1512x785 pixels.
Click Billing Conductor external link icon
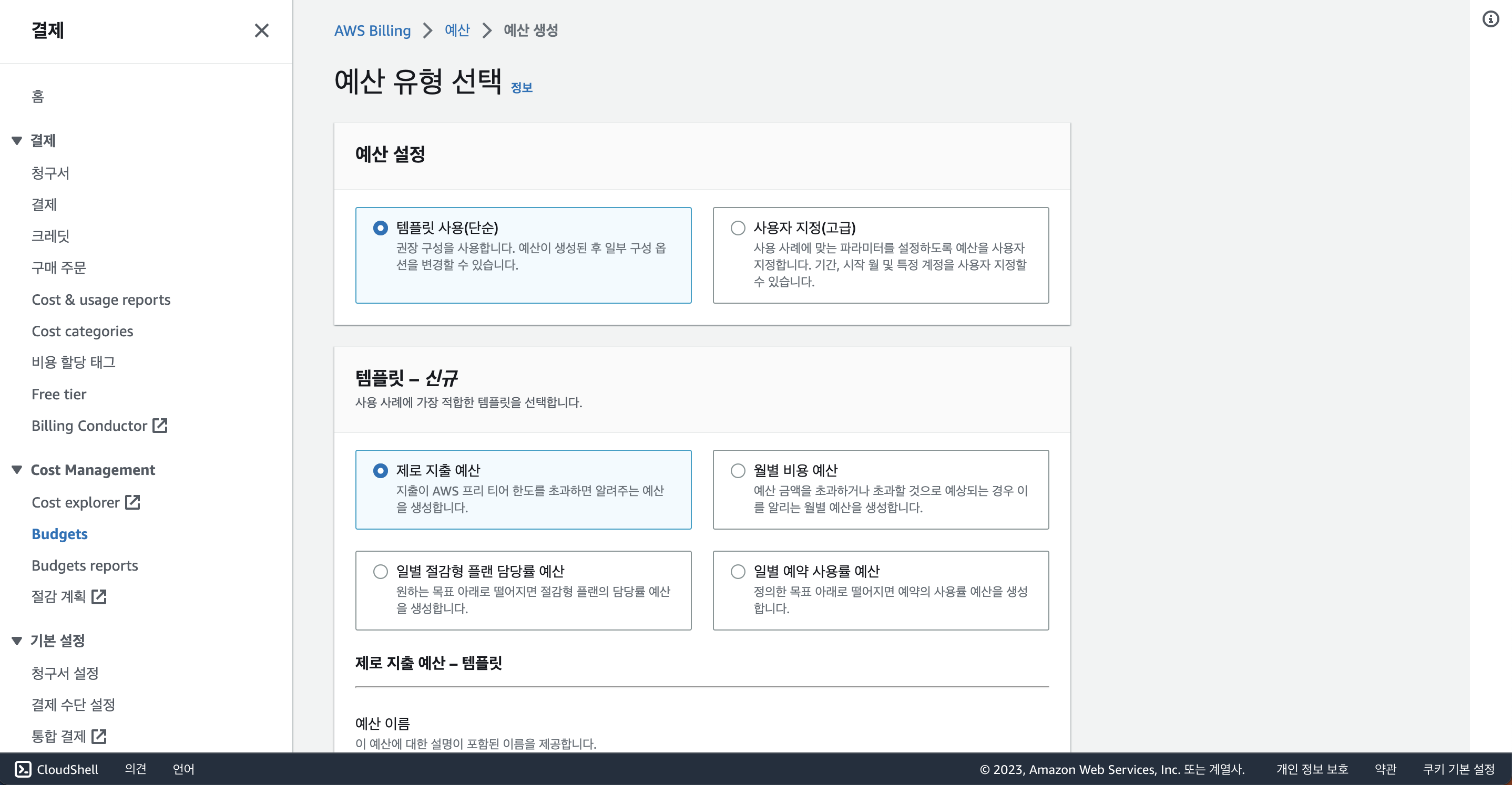[x=160, y=426]
